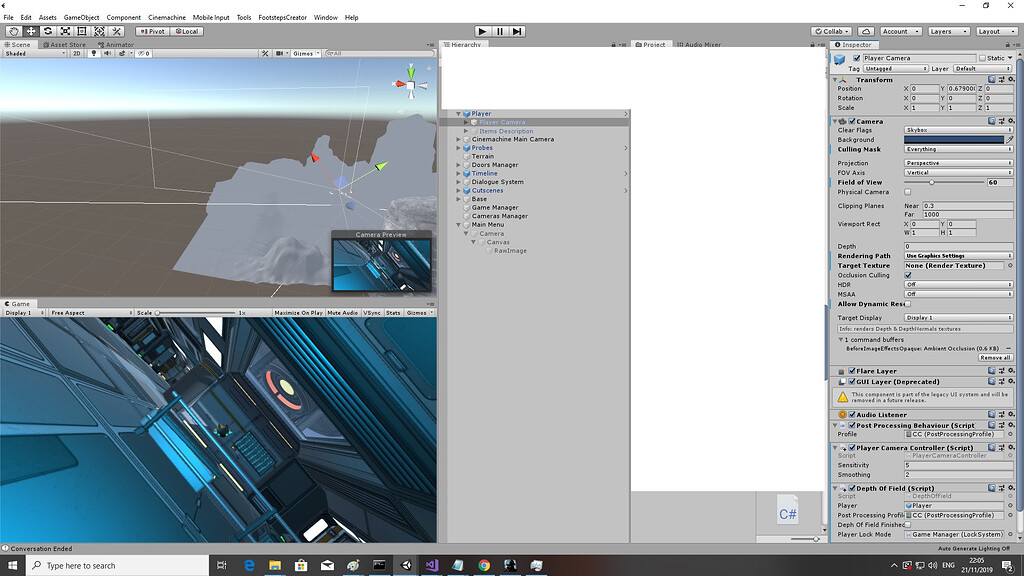Select the Rotate tool in the toolbar
Viewport: 1024px width, 576px height.
tap(48, 31)
